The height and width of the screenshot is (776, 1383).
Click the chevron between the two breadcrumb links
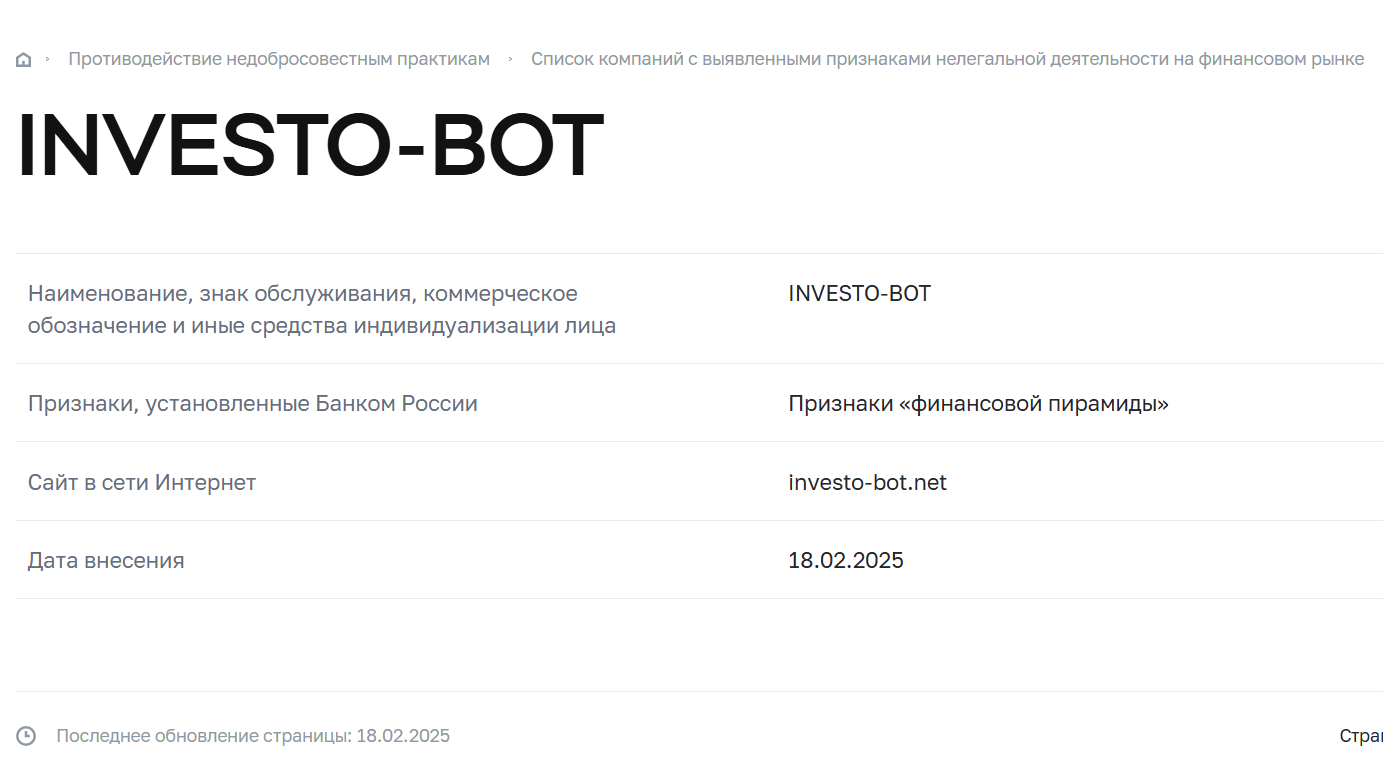pos(510,60)
